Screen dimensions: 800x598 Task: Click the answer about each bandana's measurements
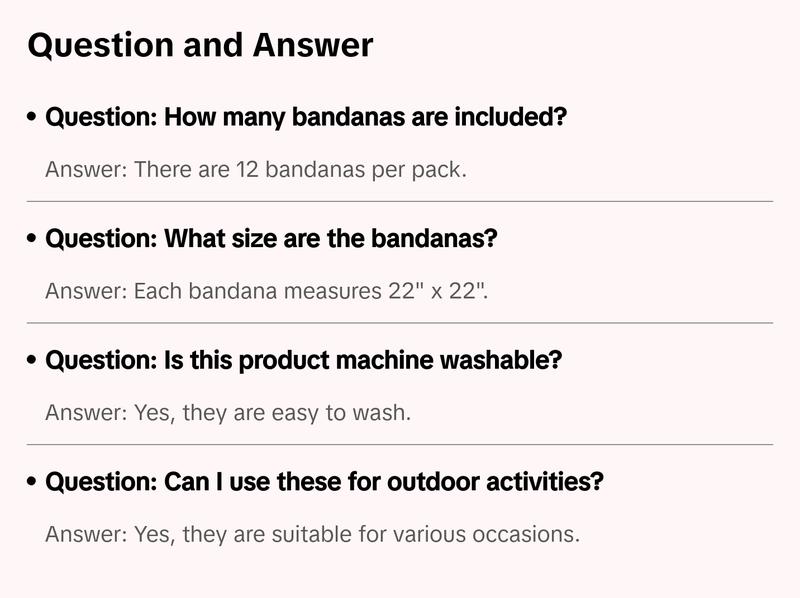267,292
